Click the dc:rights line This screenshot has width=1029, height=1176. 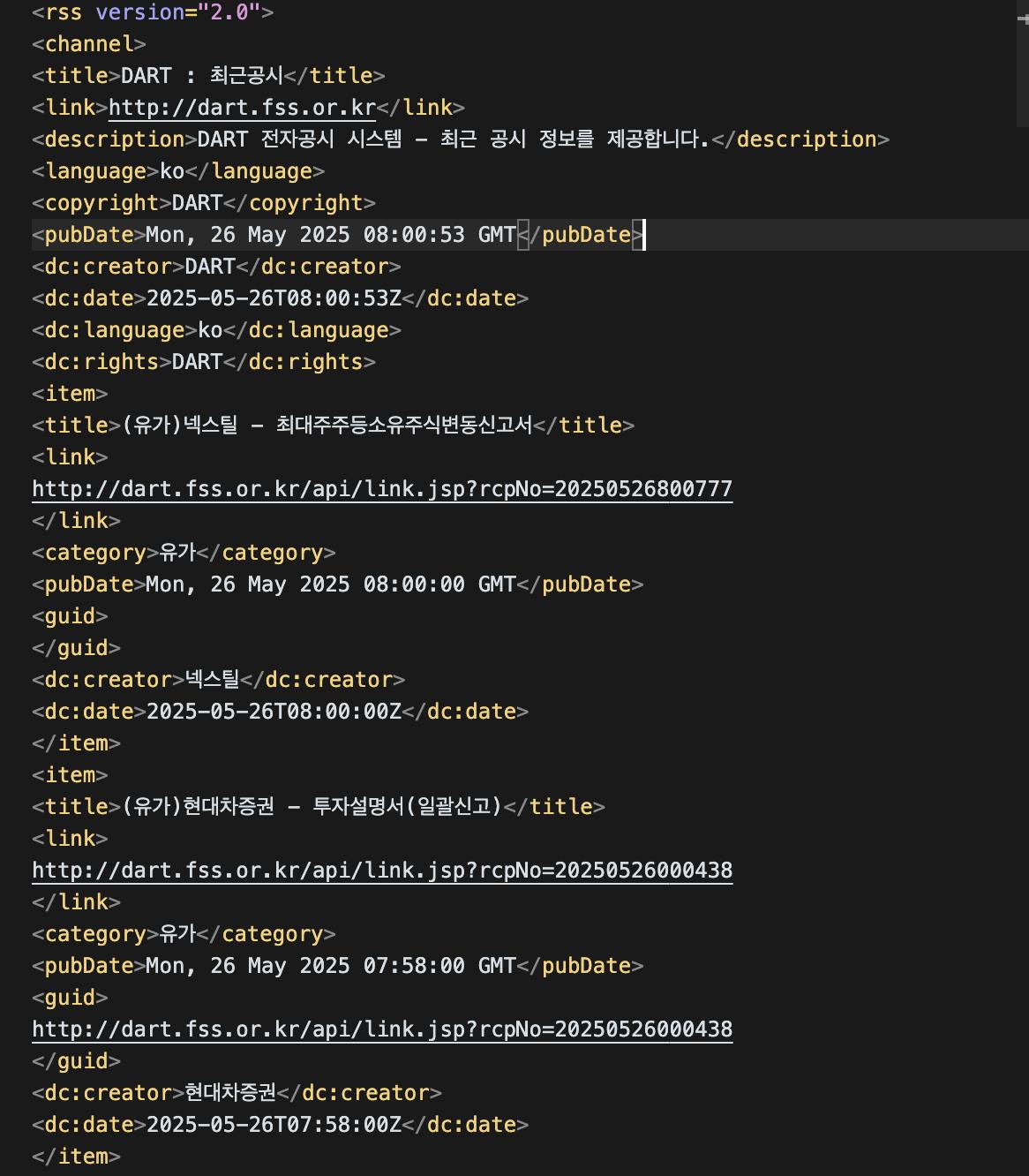click(204, 362)
